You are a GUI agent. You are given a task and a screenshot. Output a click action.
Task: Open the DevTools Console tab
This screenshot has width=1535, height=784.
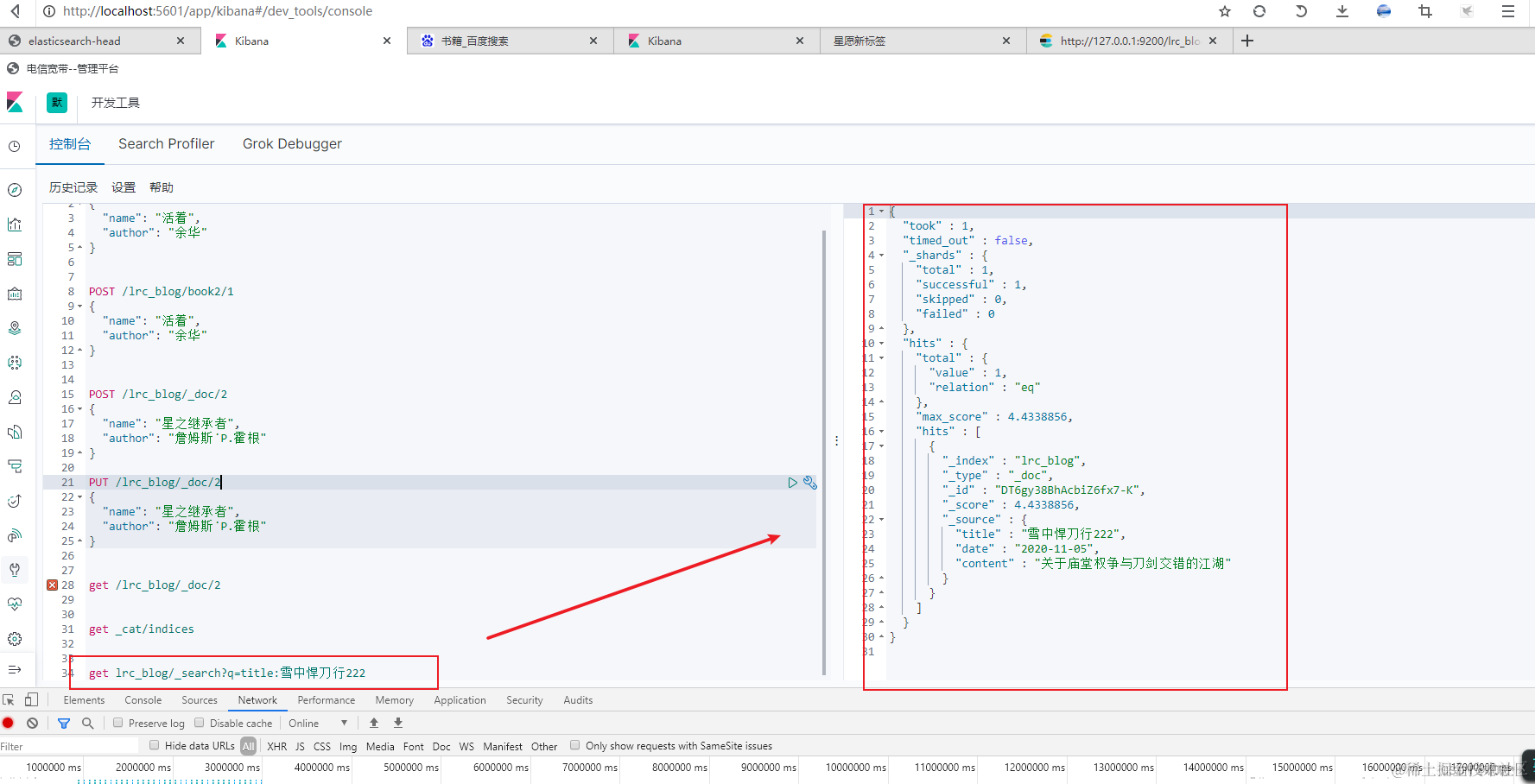(x=143, y=700)
